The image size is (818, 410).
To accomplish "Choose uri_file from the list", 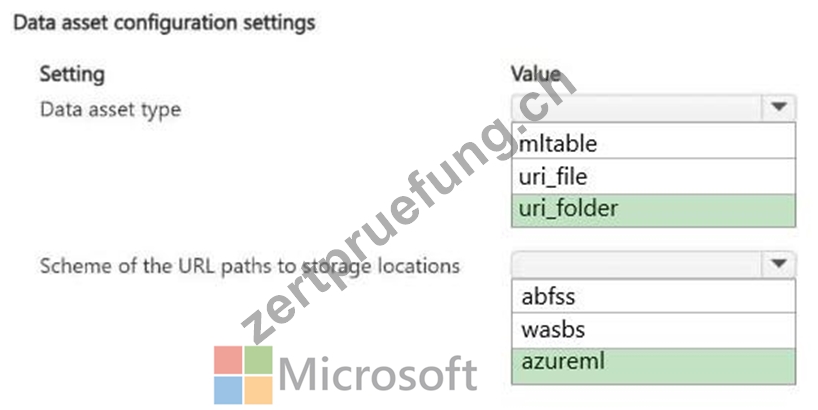I will 654,176.
